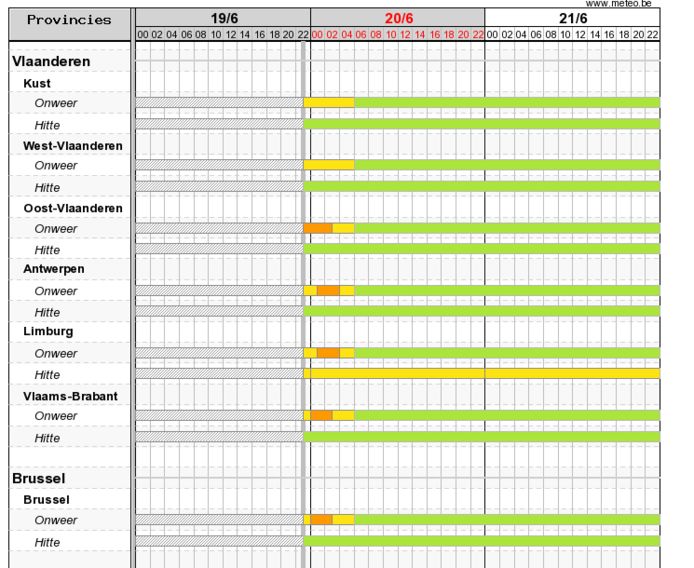Select the Oost-Vlaanderen province label
The height and width of the screenshot is (568, 694).
pyautogui.click(x=73, y=208)
